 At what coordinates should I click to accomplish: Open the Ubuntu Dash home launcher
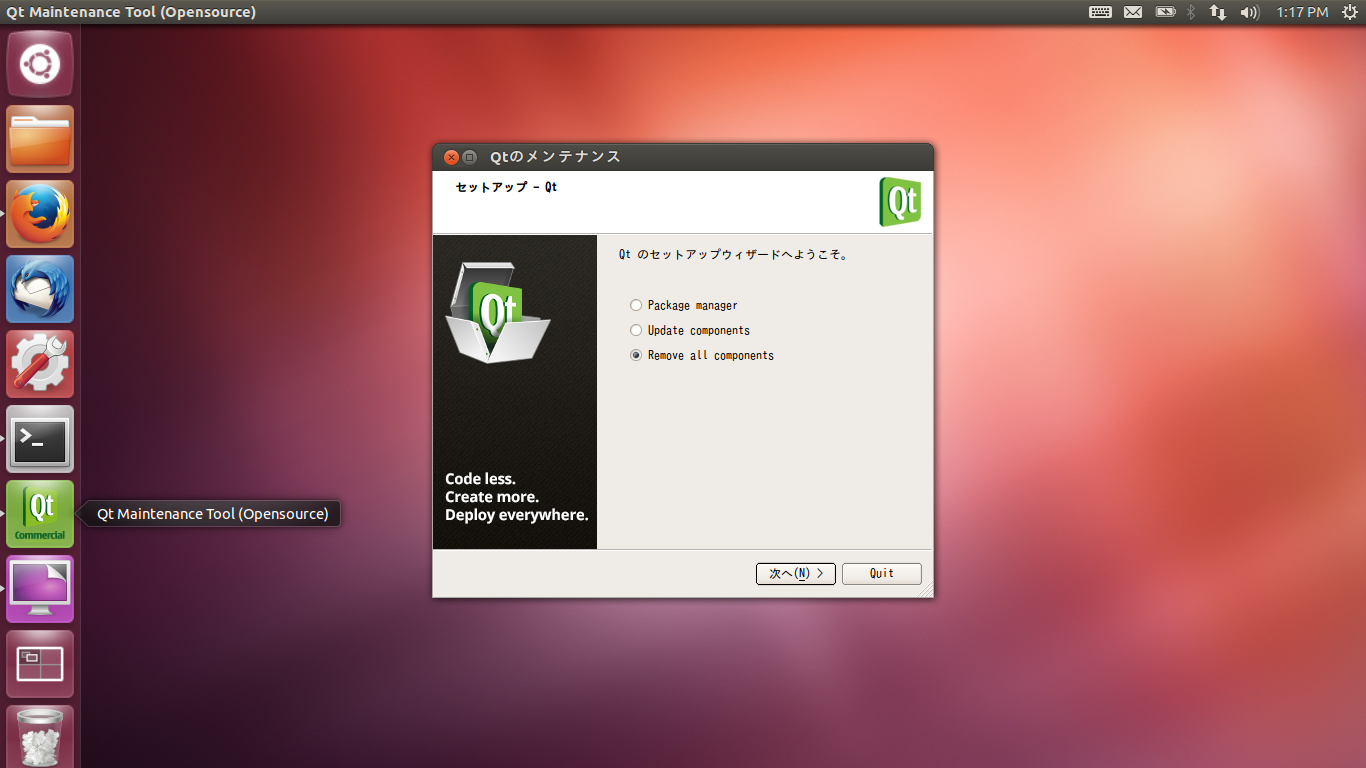(40, 65)
